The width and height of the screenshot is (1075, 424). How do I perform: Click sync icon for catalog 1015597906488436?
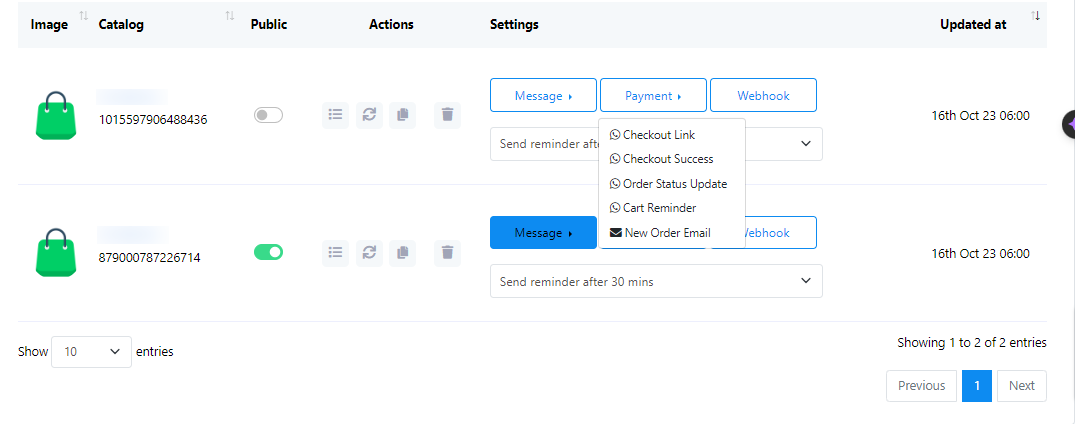[369, 115]
